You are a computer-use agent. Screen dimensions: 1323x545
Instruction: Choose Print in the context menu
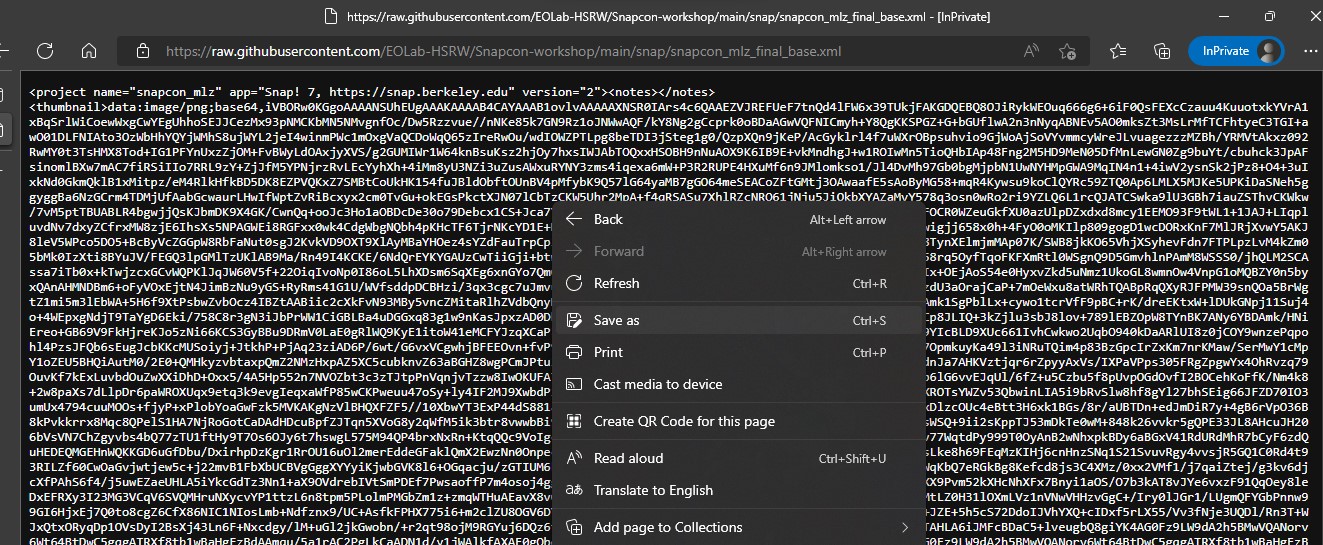point(608,352)
